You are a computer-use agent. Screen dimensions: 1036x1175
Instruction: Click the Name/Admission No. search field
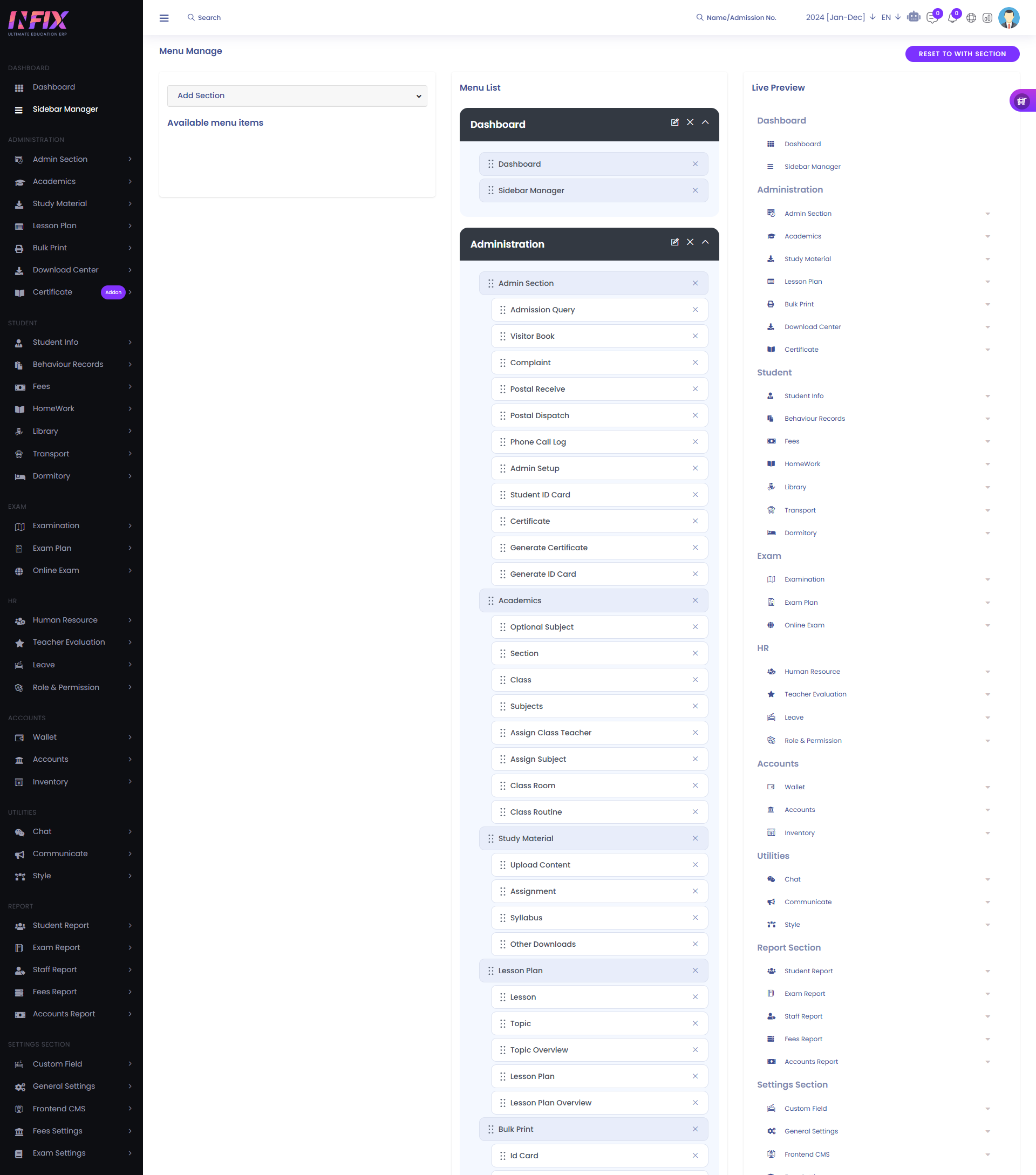pos(741,18)
